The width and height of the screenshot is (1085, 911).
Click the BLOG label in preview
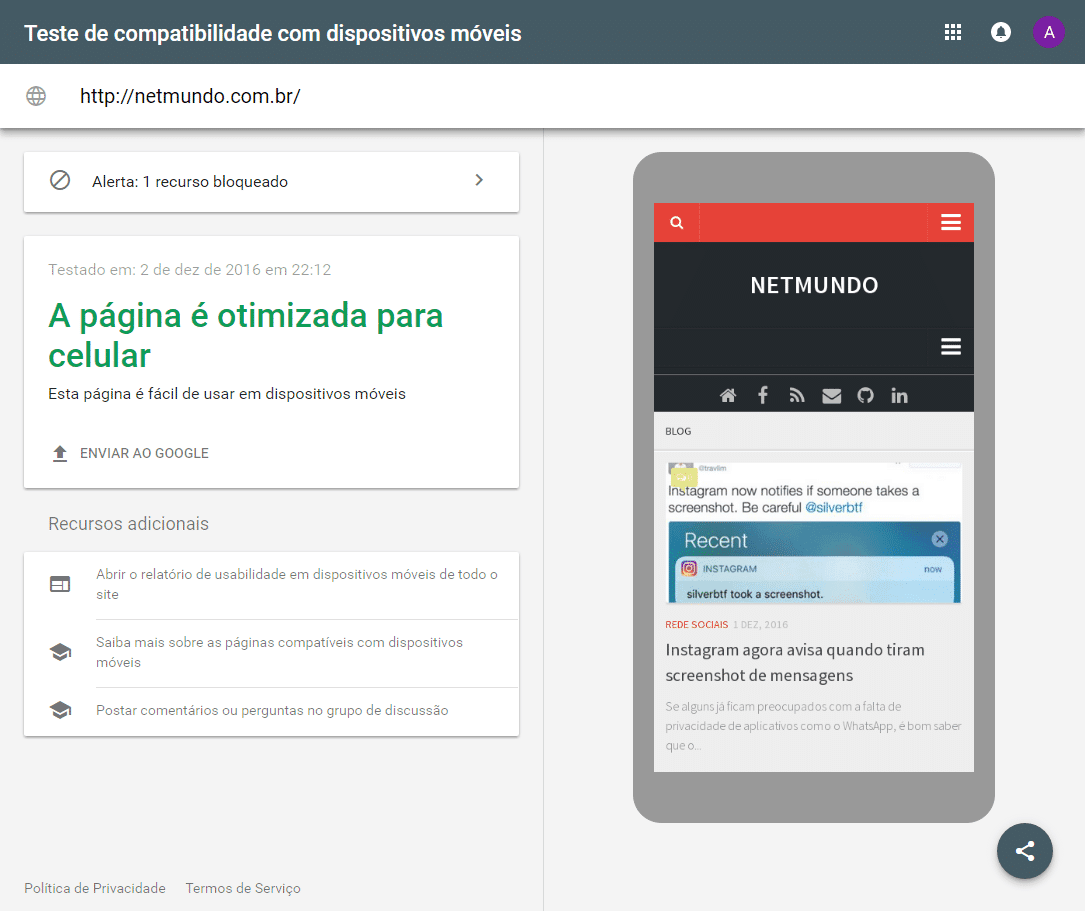(678, 431)
